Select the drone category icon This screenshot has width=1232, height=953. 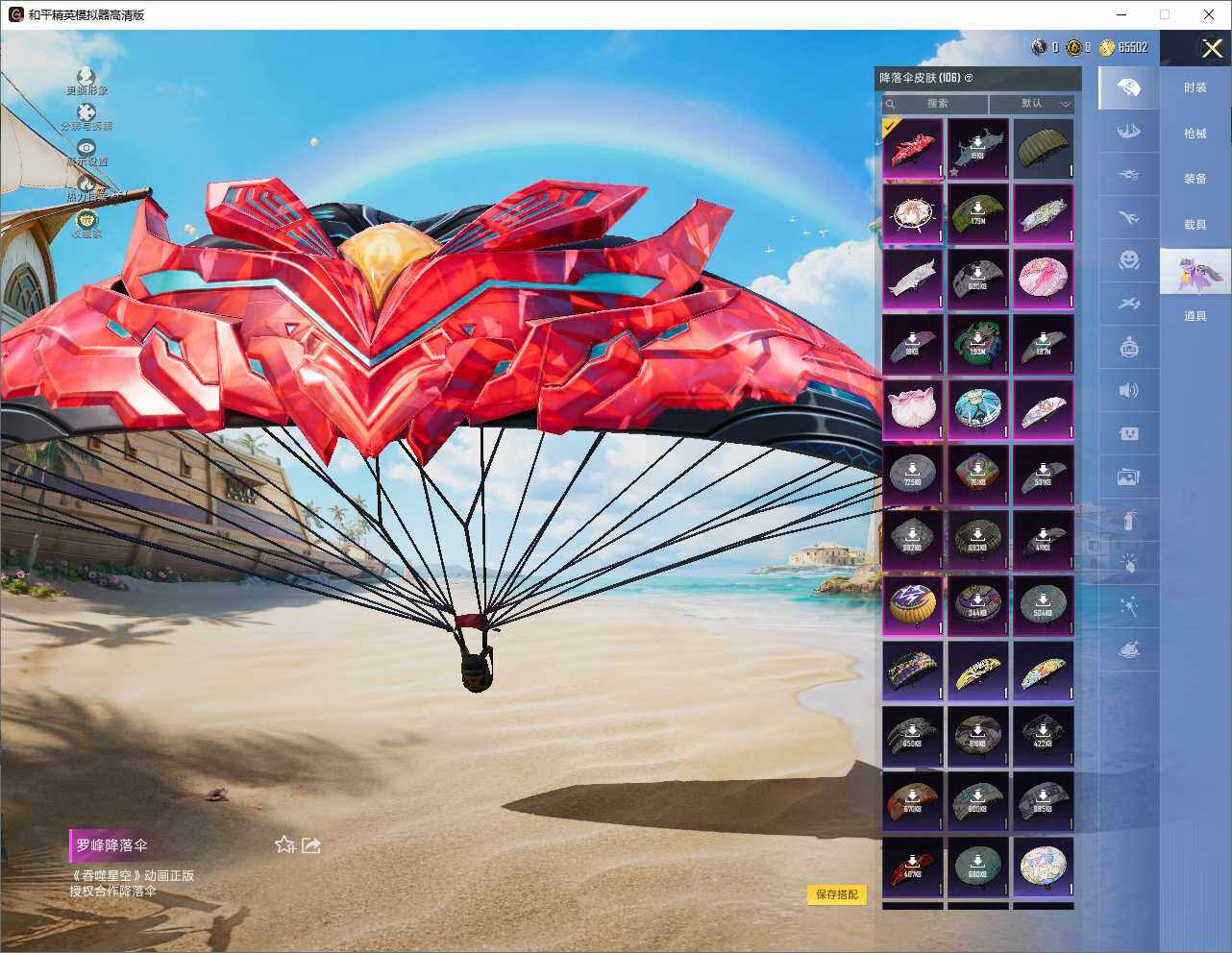point(1128,175)
